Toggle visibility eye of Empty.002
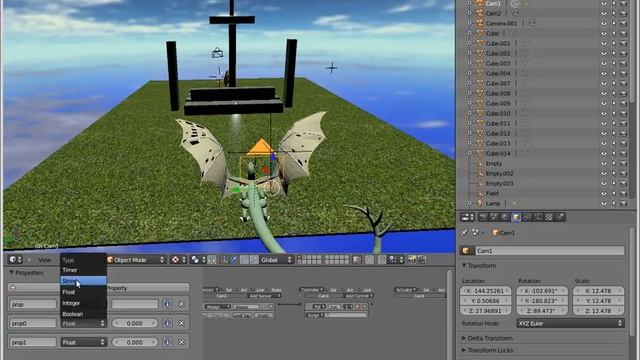 (604, 173)
